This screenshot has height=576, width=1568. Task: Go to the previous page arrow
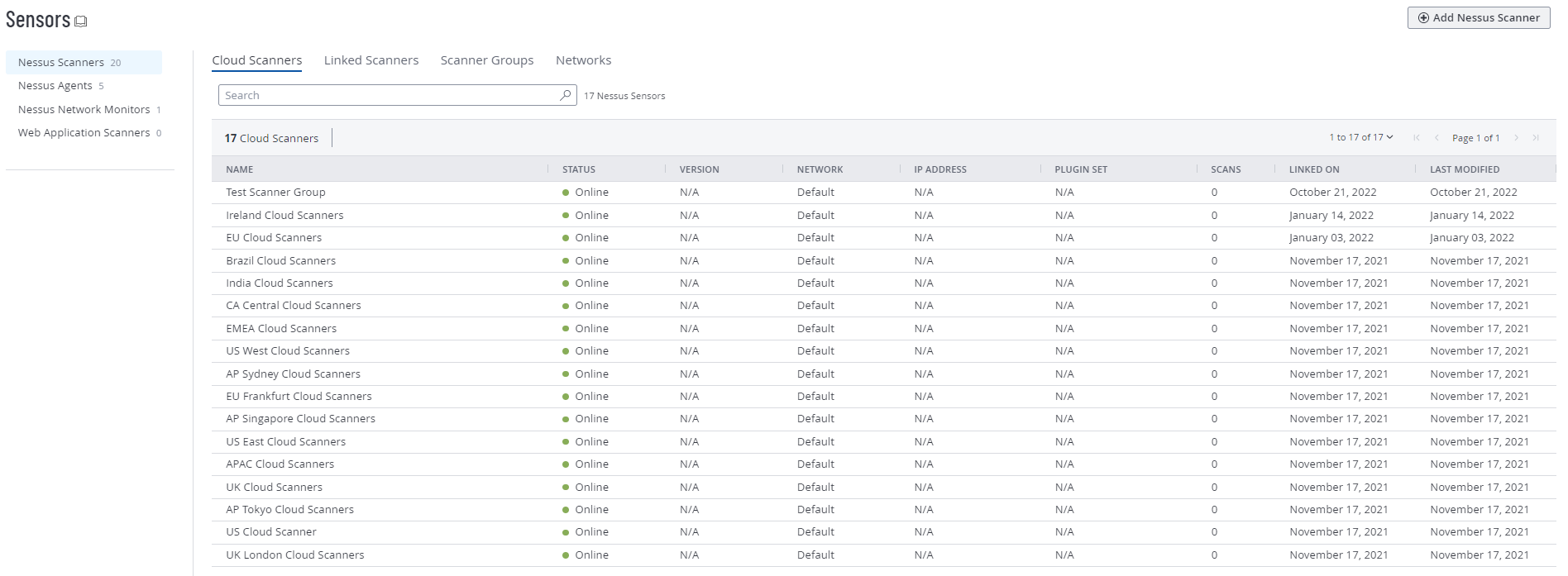tap(1437, 138)
